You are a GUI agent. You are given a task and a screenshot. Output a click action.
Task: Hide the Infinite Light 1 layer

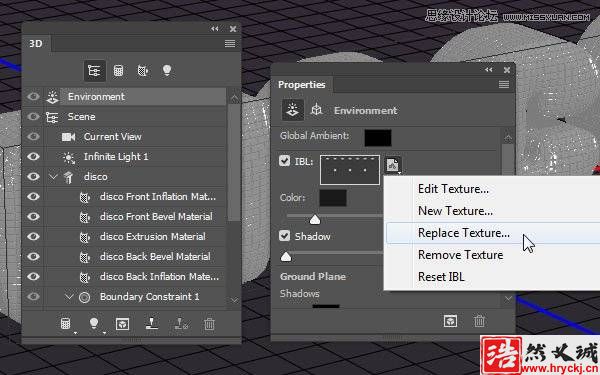click(x=33, y=157)
